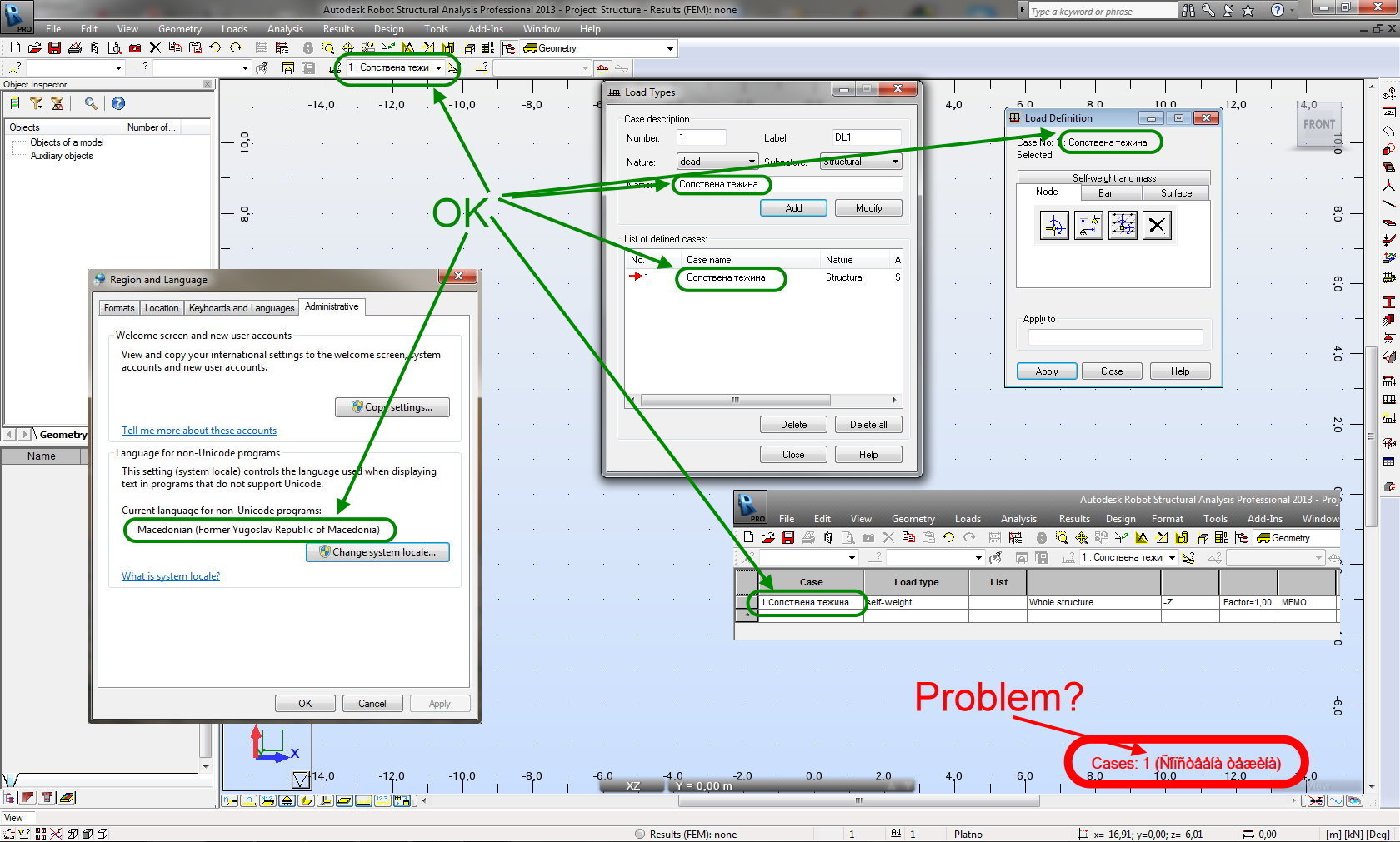Click the Print Preview icon in main toolbar
1400x842 pixels.
pyautogui.click(x=115, y=48)
